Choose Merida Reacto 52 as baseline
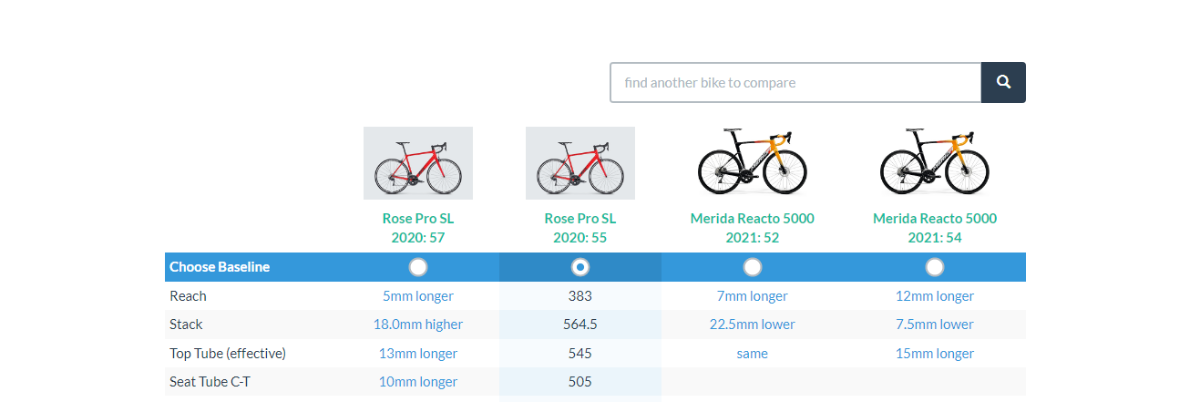The image size is (1200, 402). coord(752,267)
